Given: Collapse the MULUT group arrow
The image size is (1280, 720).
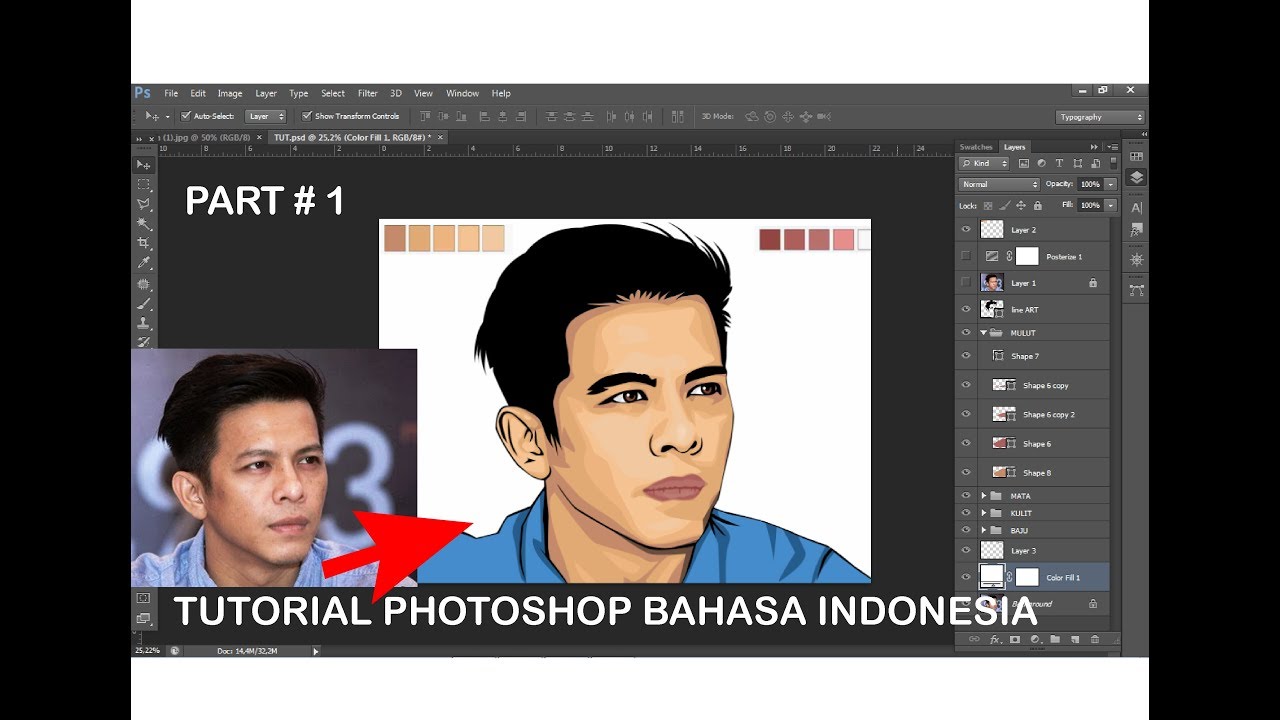Looking at the screenshot, I should click(x=984, y=333).
